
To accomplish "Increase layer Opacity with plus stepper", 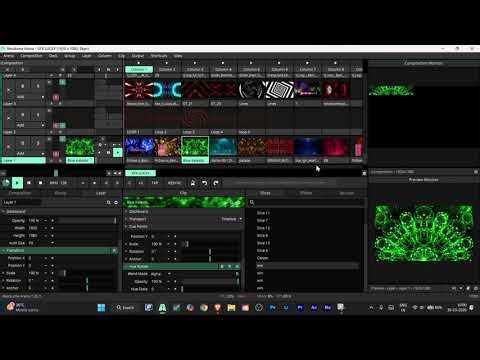I will point(52,220).
